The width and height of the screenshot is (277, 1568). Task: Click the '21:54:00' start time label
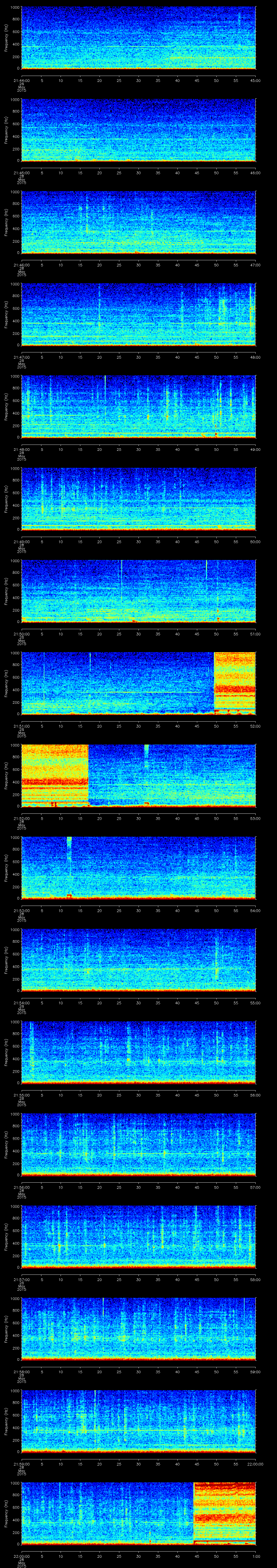(x=21, y=1003)
